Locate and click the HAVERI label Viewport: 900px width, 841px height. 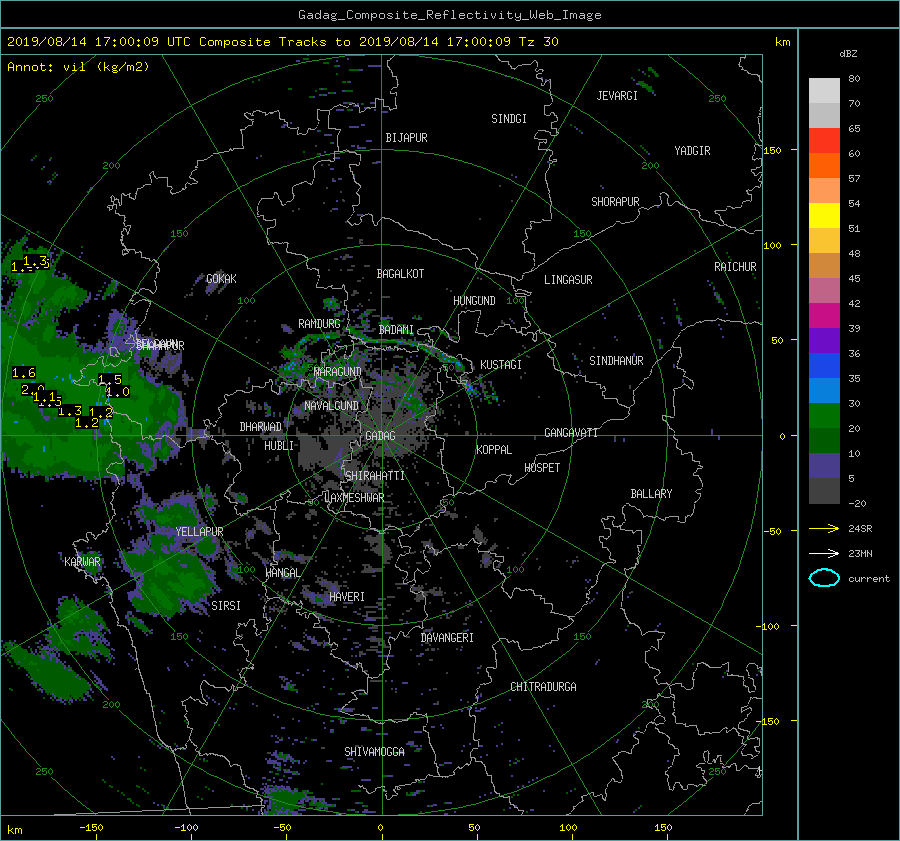(347, 598)
